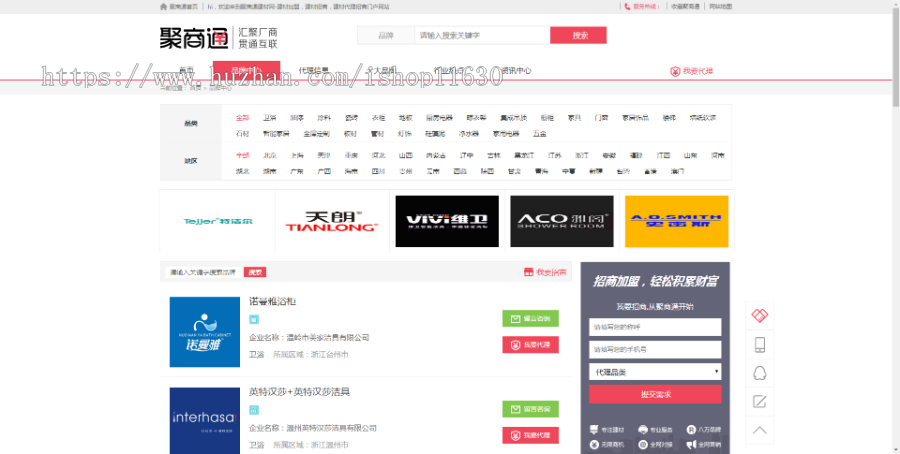Open the ViVi 维卫 brand banner
The width and height of the screenshot is (900, 454).
447,221
